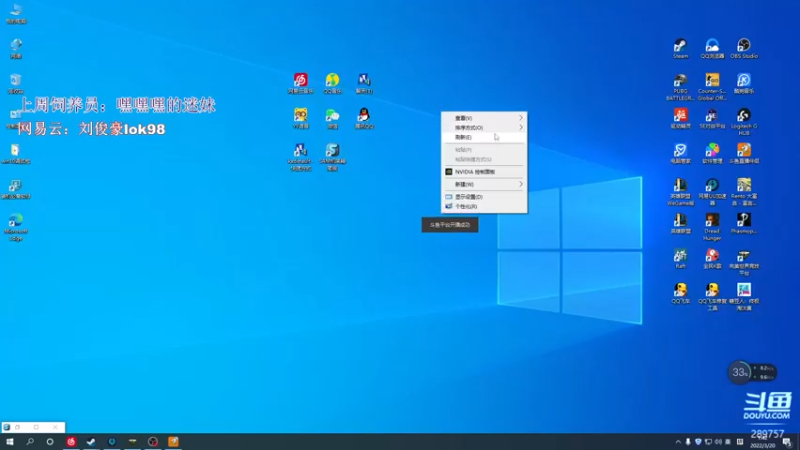Open taskbar search magnifier
Image resolution: width=800 pixels, height=450 pixels.
tap(30, 442)
